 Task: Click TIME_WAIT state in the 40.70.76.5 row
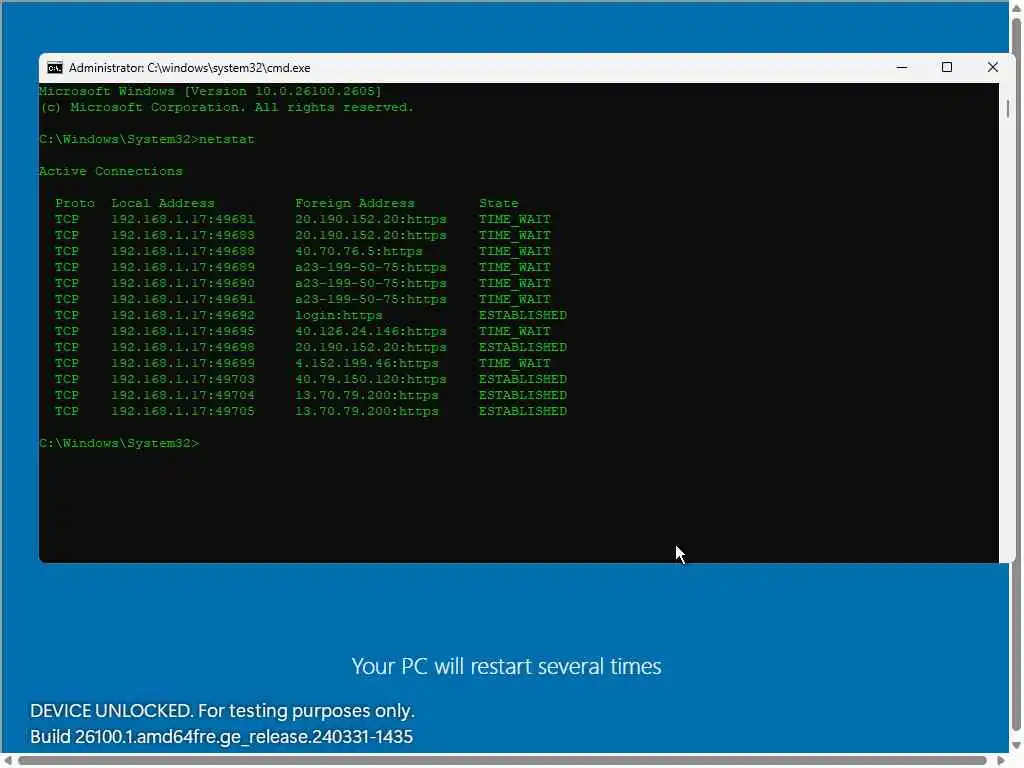(515, 251)
